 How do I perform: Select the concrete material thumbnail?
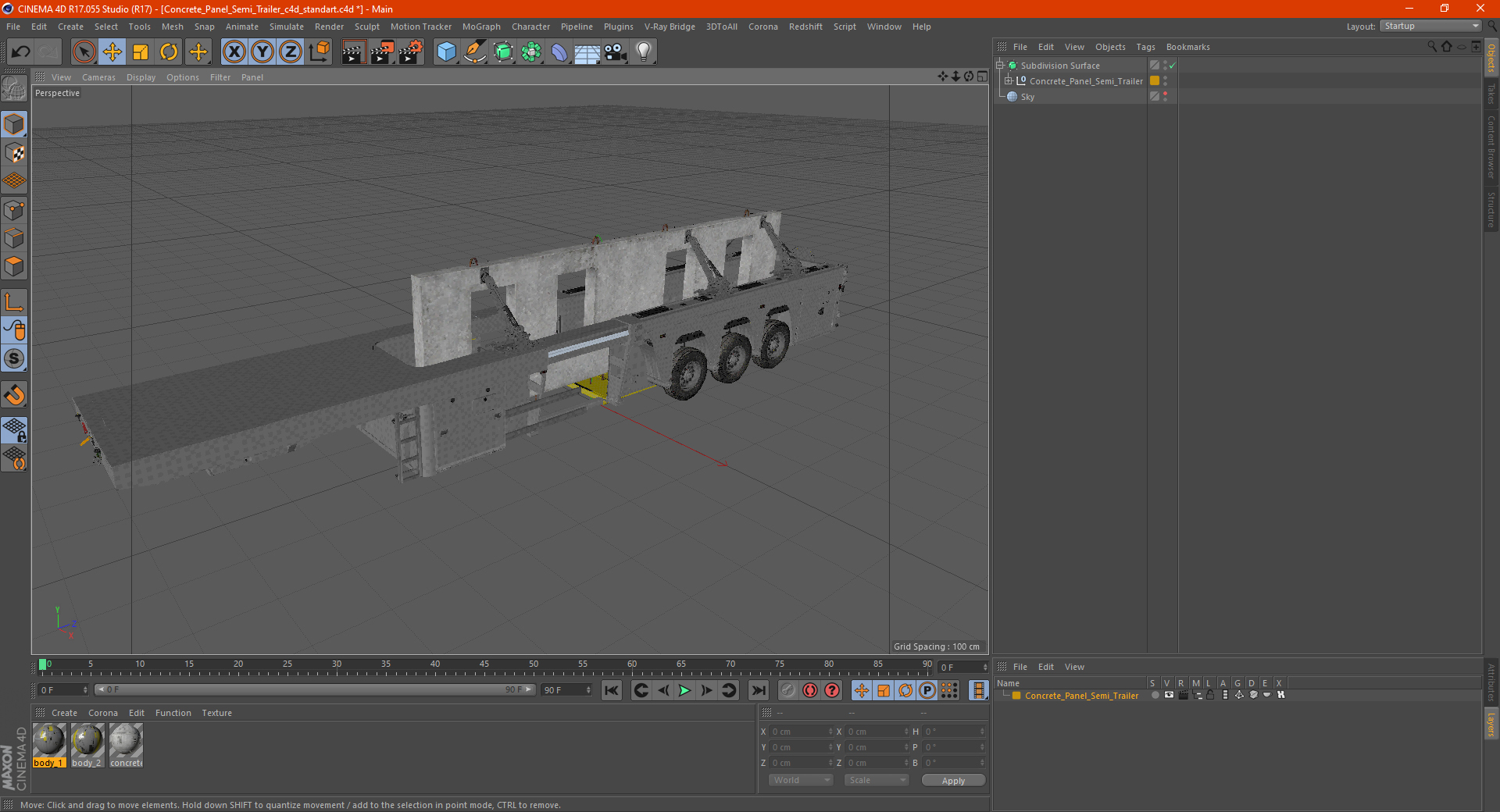click(x=126, y=745)
